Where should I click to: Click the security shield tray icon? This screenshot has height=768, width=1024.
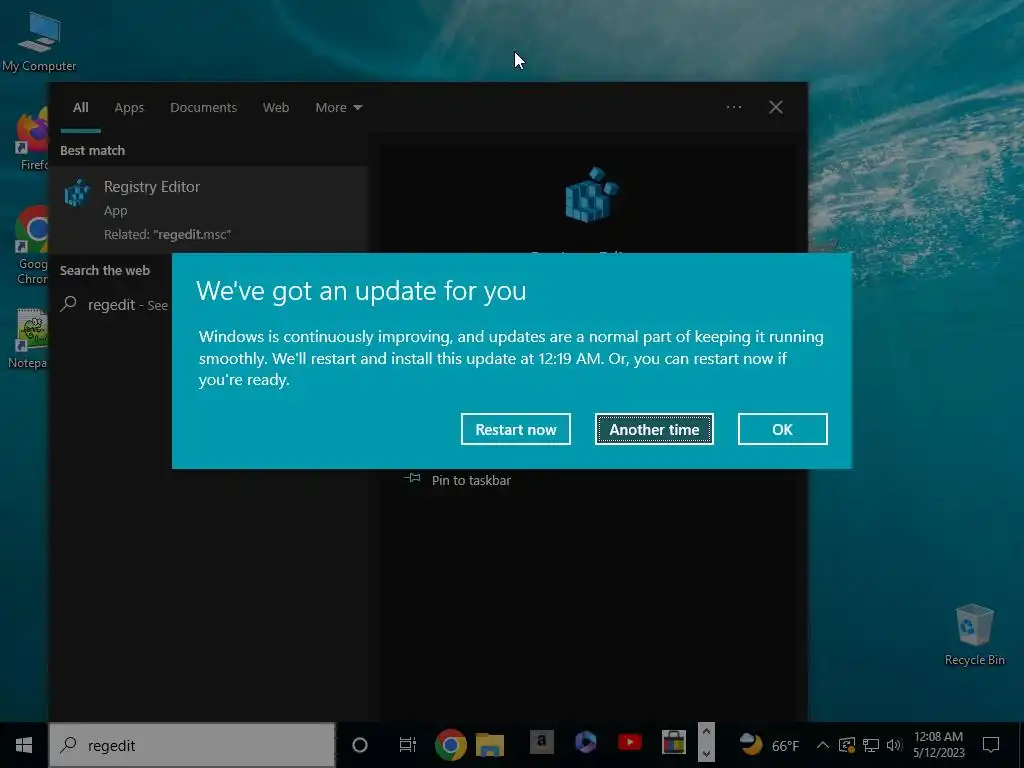847,745
